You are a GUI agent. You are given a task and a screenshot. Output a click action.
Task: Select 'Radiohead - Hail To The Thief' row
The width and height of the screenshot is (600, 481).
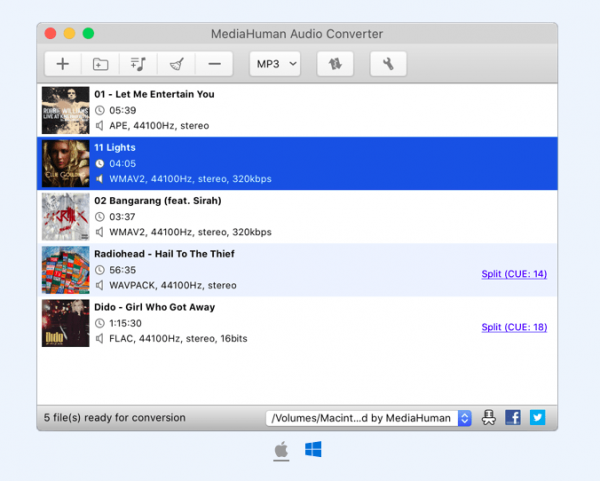tap(297, 270)
